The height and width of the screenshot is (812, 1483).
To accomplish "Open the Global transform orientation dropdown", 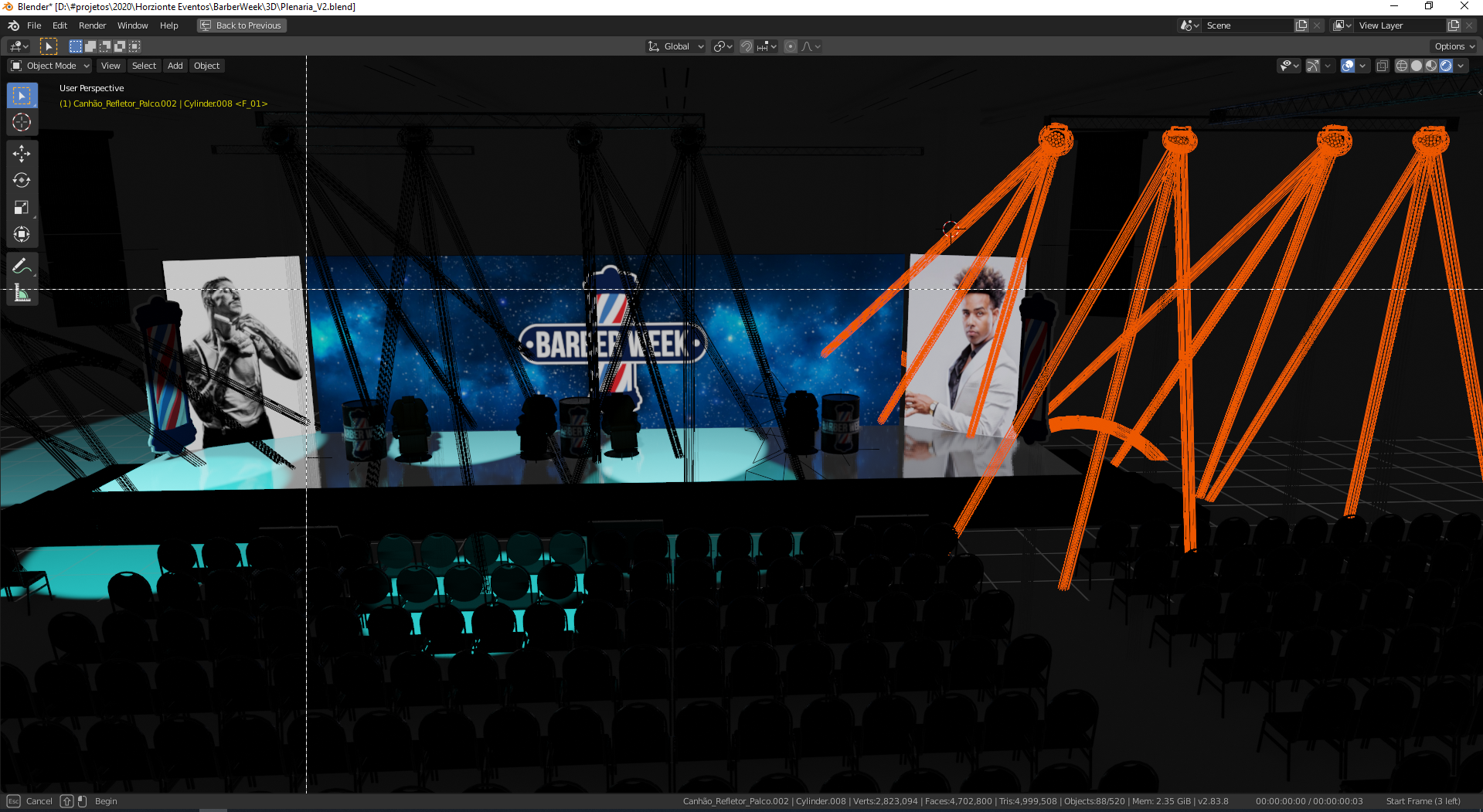I will (675, 46).
